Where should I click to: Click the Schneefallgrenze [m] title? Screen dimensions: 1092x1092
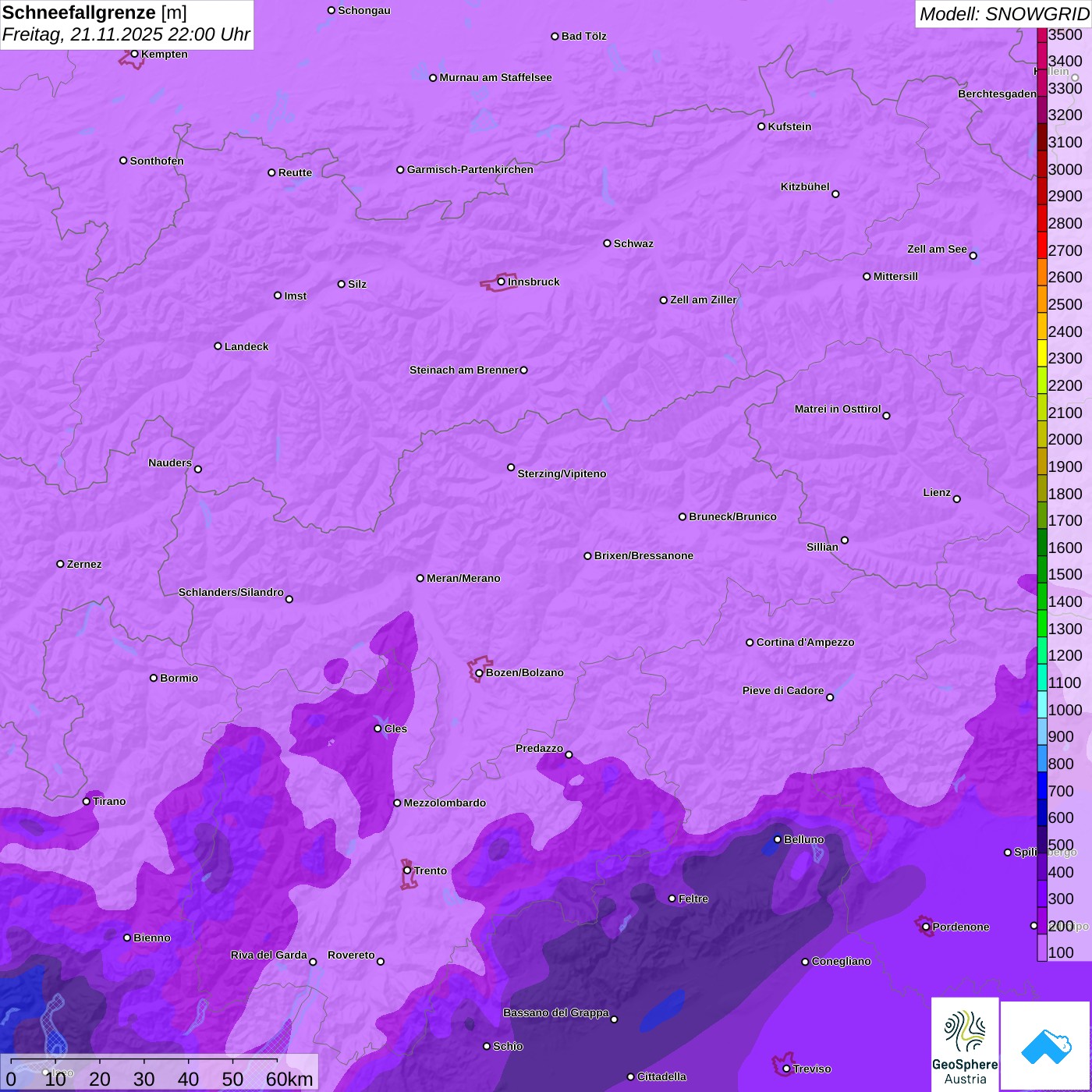[94, 13]
